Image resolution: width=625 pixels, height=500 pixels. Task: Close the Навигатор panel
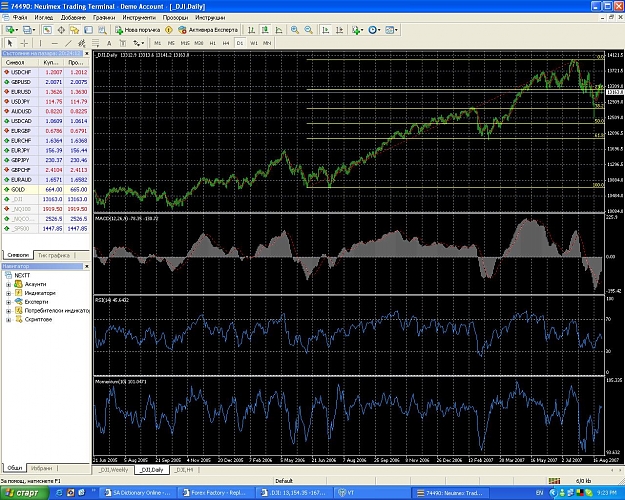[86, 266]
